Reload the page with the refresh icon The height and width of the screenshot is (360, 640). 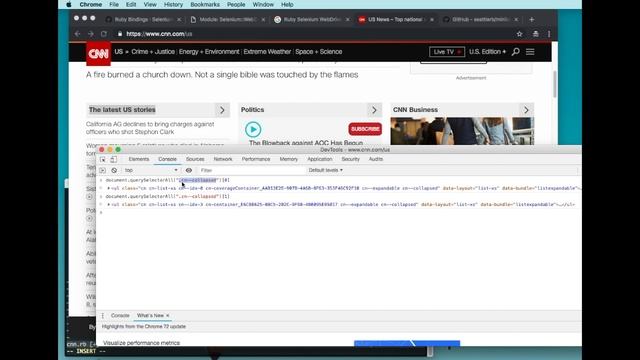104,34
